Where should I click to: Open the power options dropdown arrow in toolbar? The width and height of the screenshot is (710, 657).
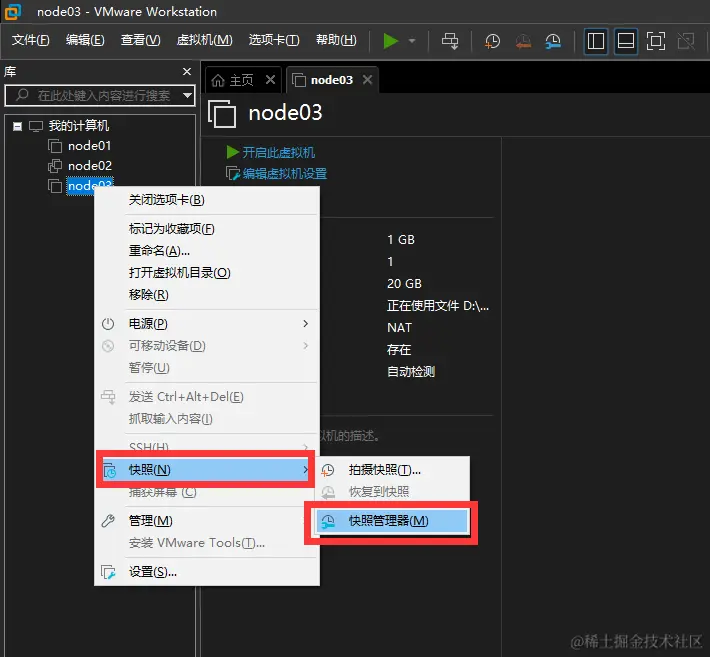click(412, 41)
